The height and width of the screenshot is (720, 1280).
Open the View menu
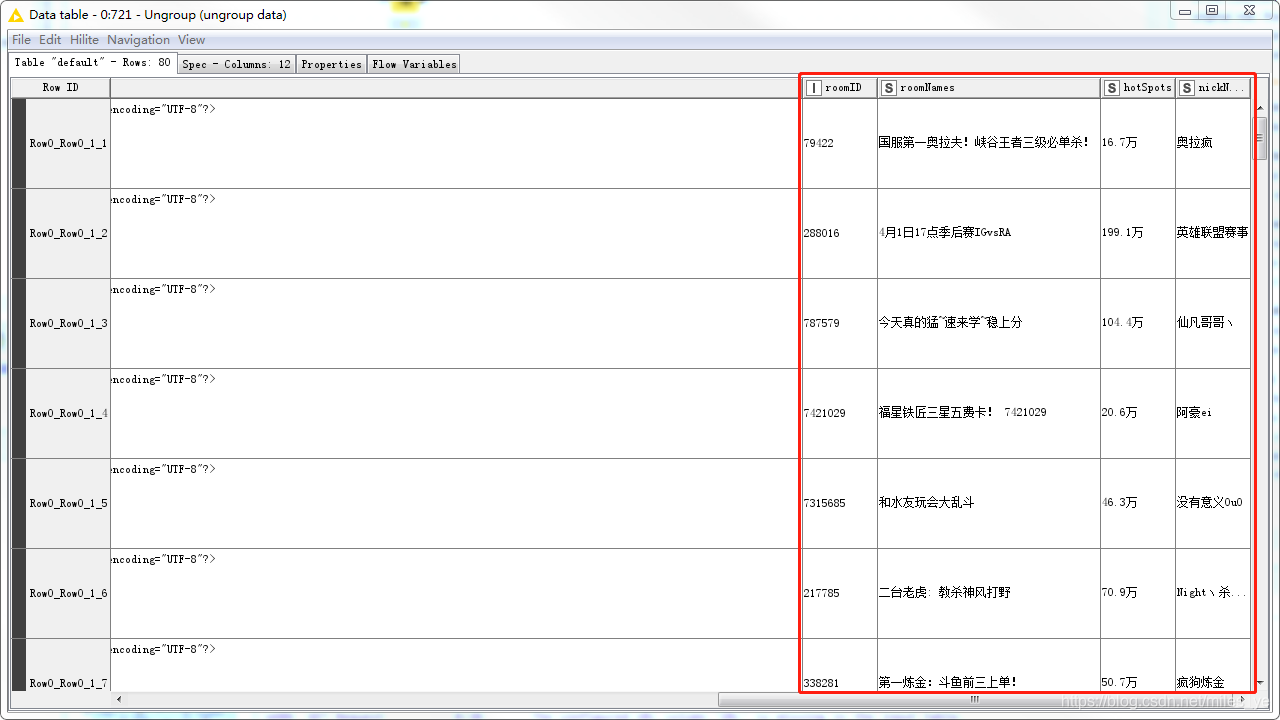(191, 40)
